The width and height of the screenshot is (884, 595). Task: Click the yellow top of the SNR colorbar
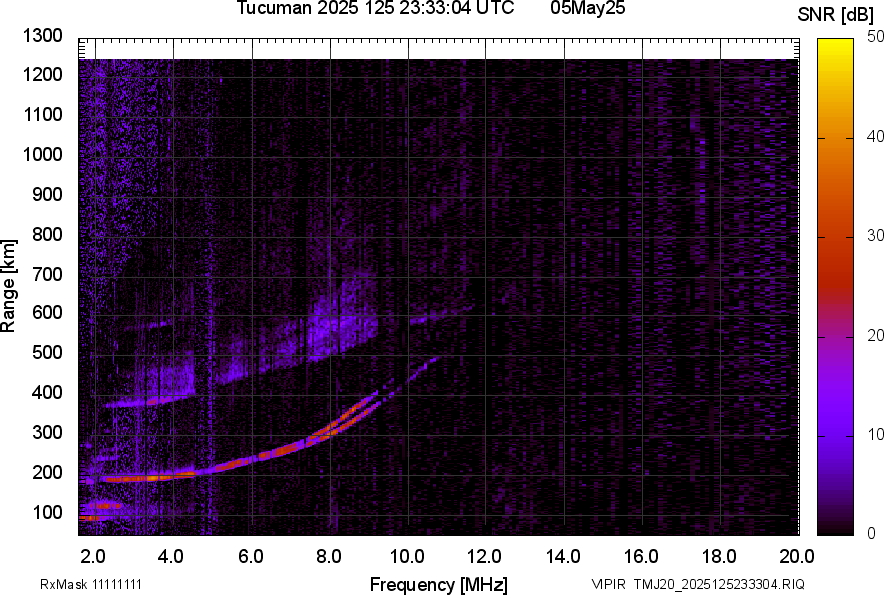point(836,48)
